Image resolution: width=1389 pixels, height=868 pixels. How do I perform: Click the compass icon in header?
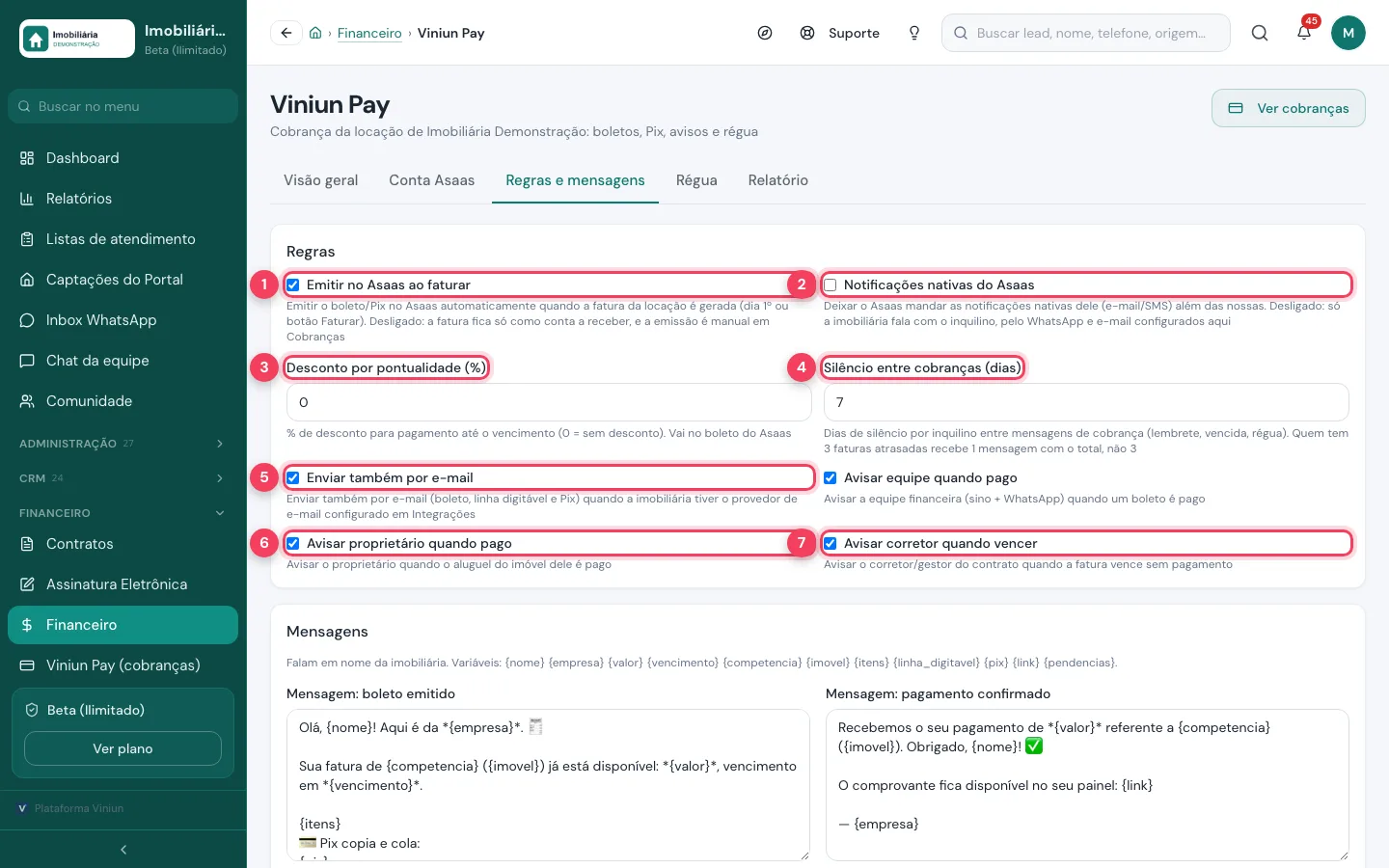(765, 33)
